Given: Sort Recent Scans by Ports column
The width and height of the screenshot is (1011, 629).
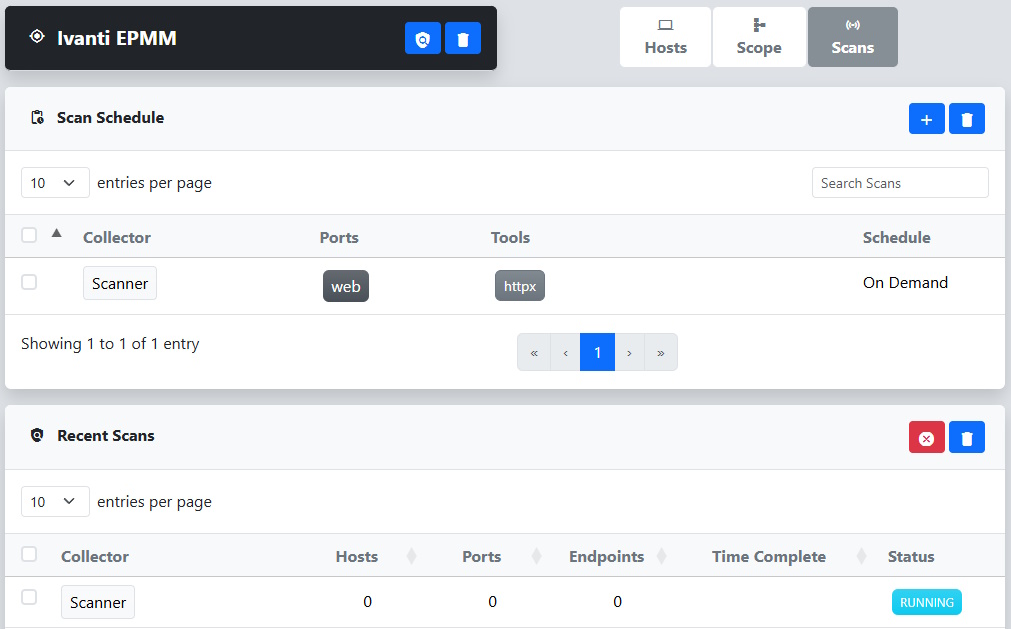Looking at the screenshot, I should (536, 556).
